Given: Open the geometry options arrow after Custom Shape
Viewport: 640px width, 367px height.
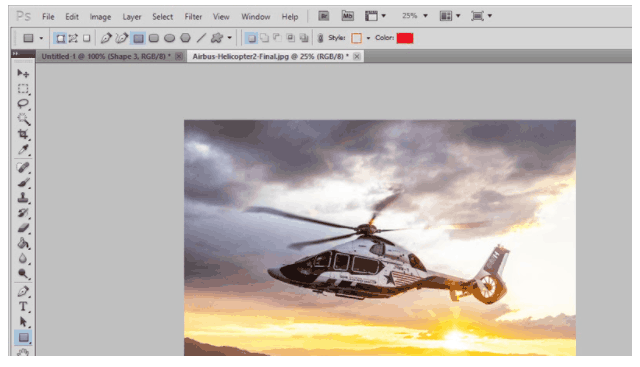Looking at the screenshot, I should [x=230, y=38].
